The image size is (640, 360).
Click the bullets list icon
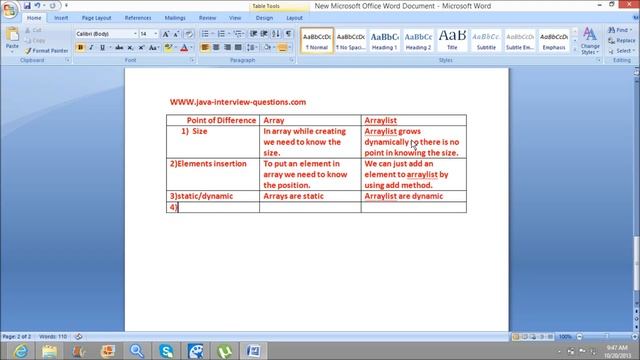[205, 34]
